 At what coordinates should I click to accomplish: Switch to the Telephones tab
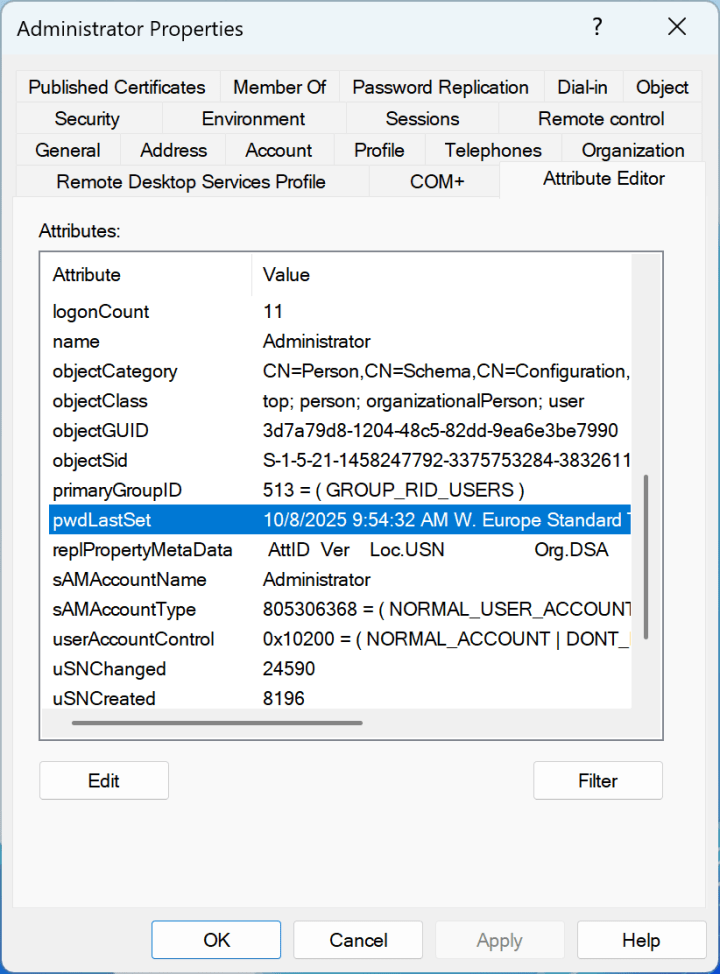(492, 149)
